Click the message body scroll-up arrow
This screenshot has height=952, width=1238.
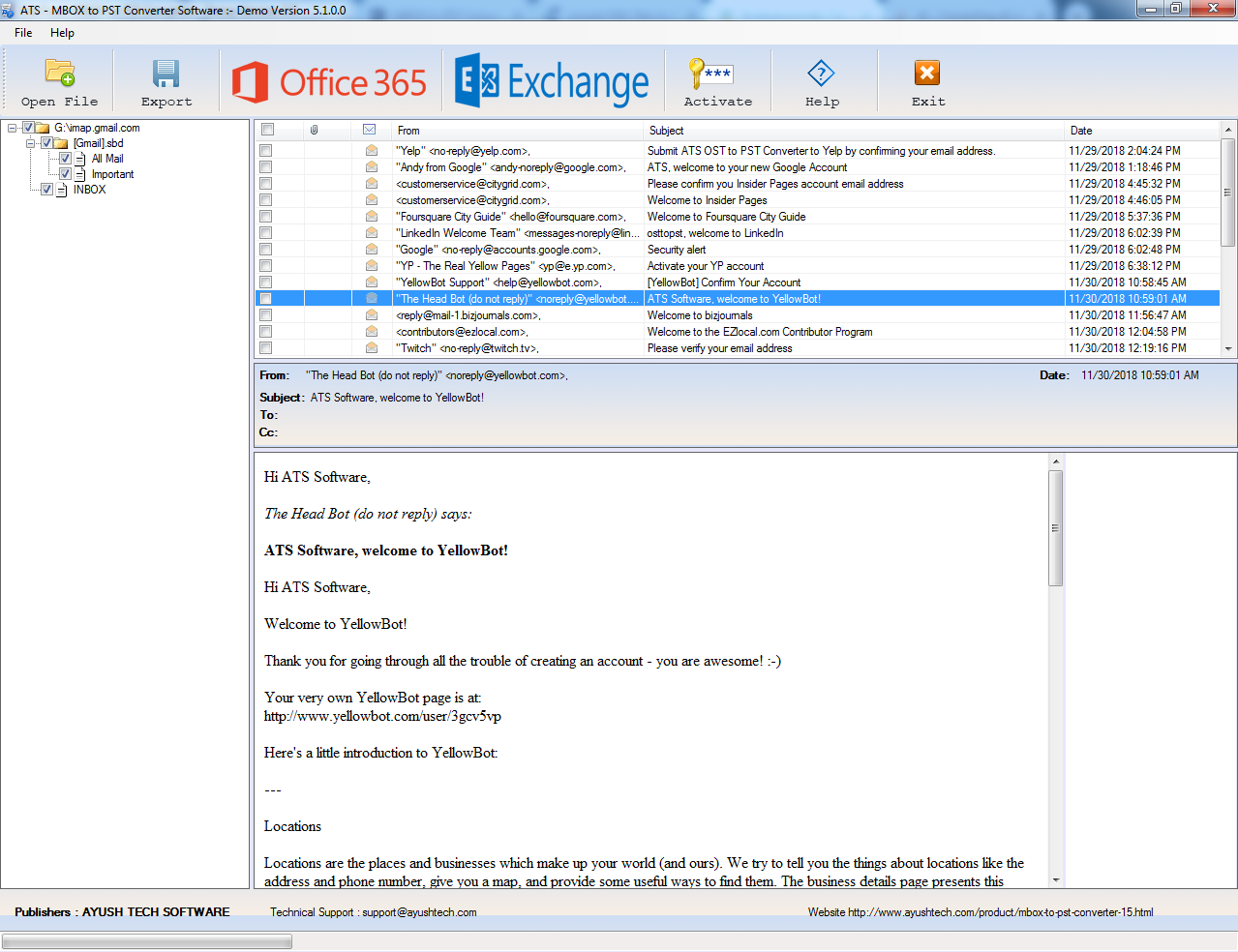(1056, 461)
